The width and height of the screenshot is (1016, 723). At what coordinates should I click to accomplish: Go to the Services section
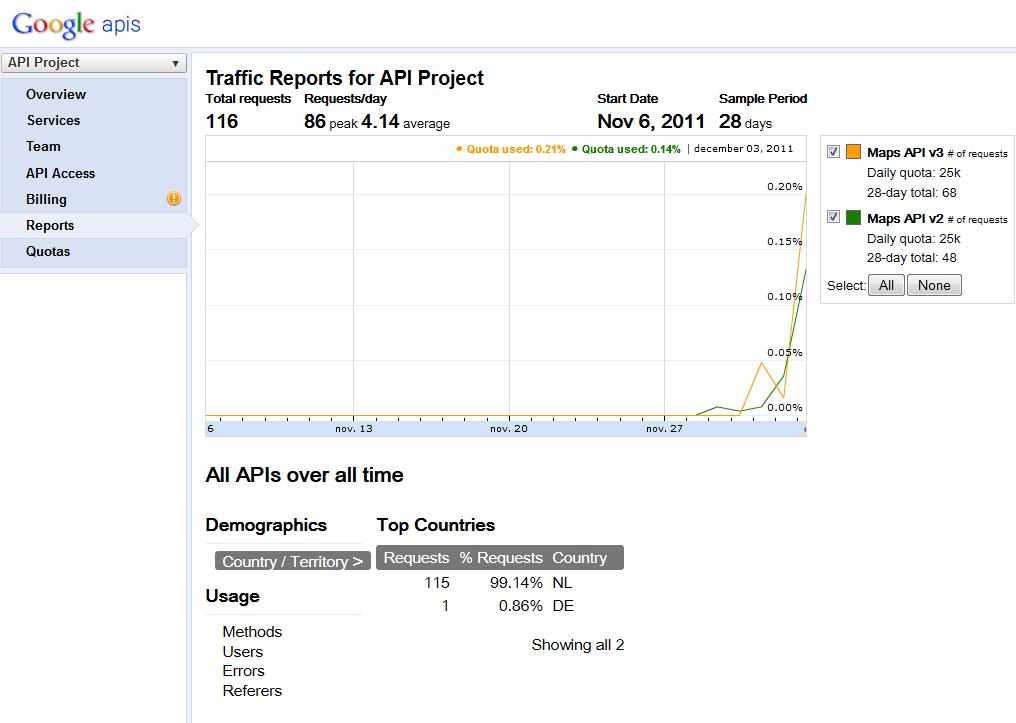[53, 120]
